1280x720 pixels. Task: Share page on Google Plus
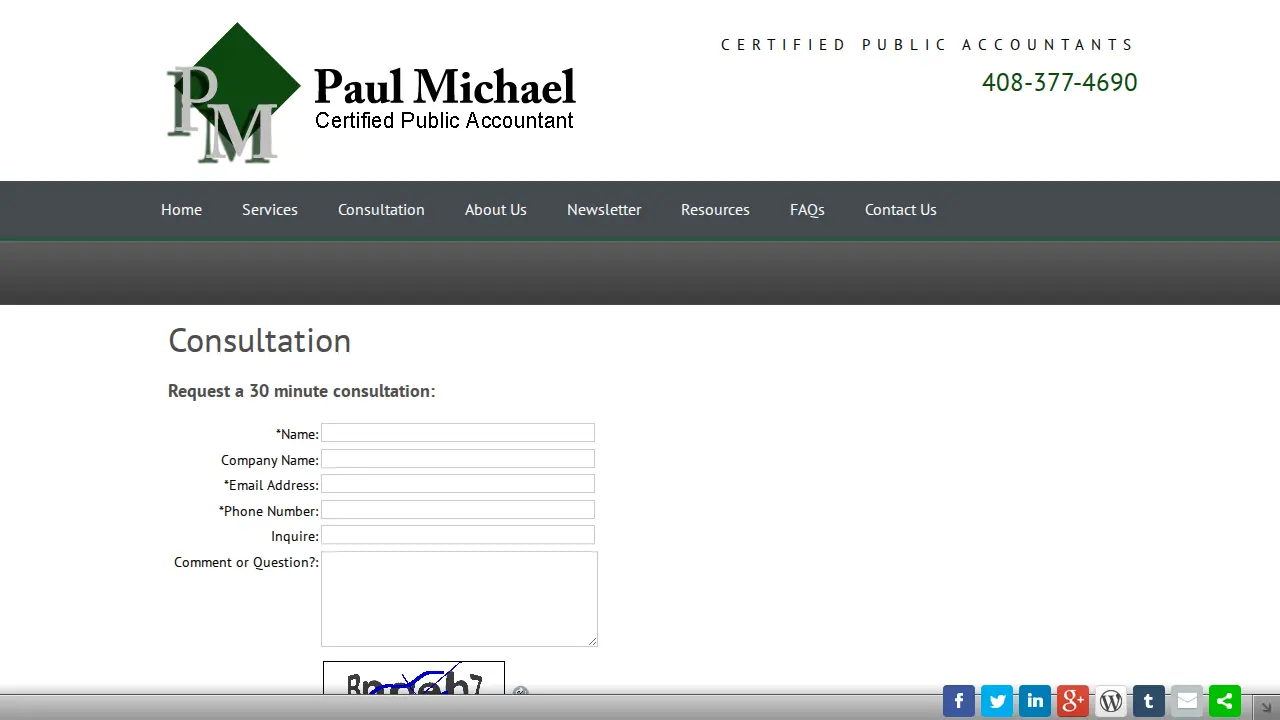pos(1073,701)
